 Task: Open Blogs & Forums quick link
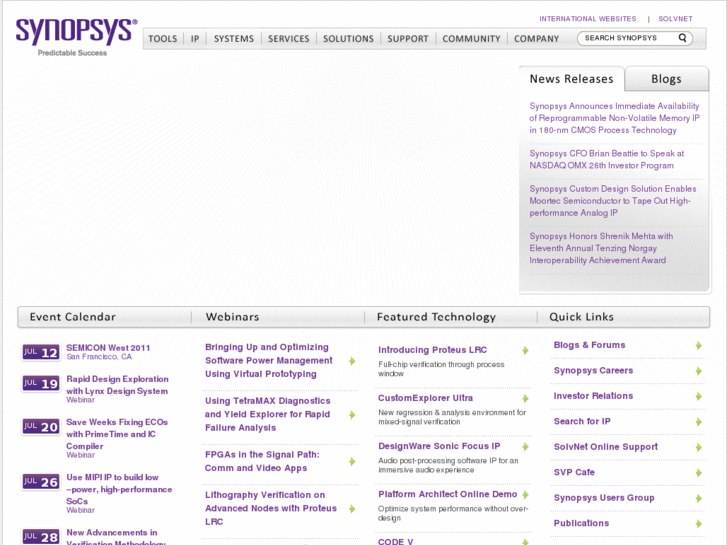[x=589, y=345]
